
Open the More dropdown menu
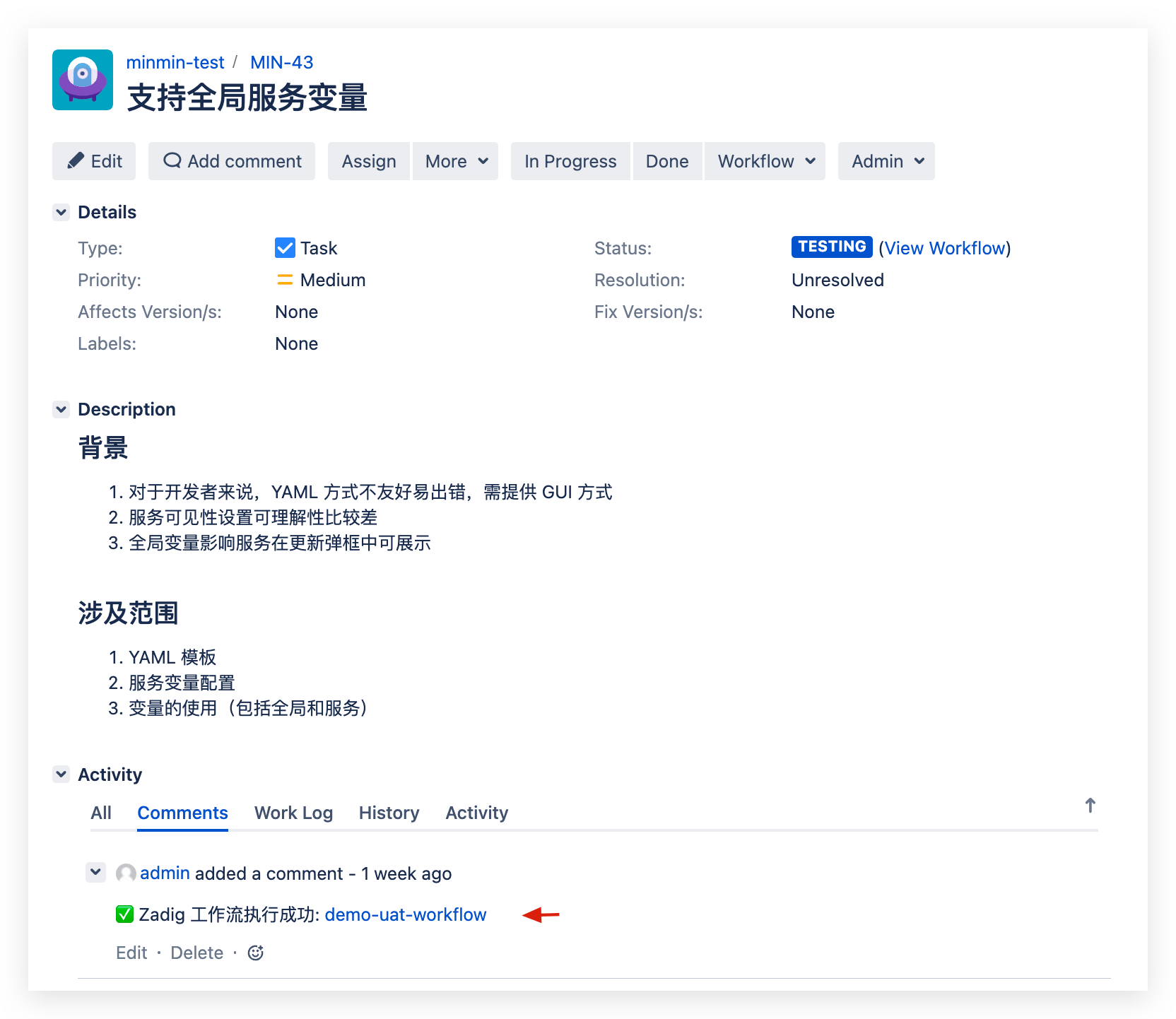click(x=456, y=161)
